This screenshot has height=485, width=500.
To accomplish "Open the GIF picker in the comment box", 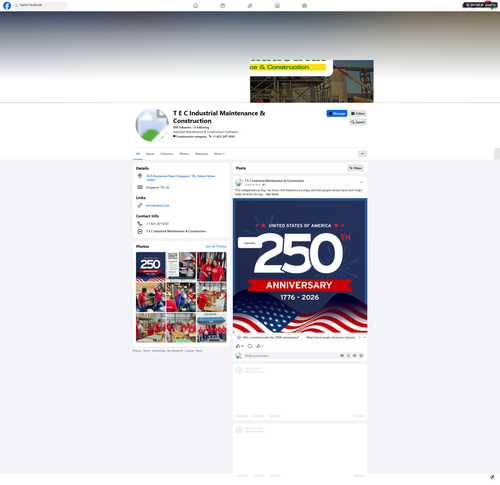I will (355, 356).
